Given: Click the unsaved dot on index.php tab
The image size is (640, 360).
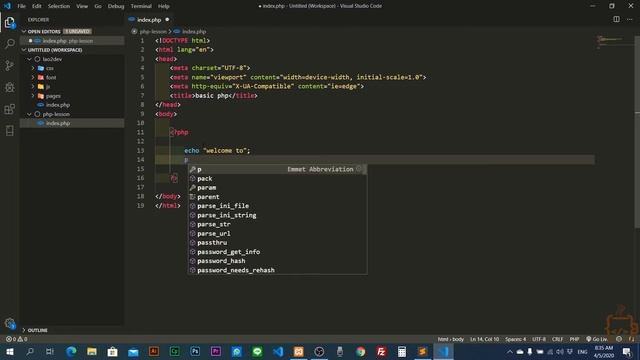Looking at the screenshot, I should pyautogui.click(x=167, y=20).
